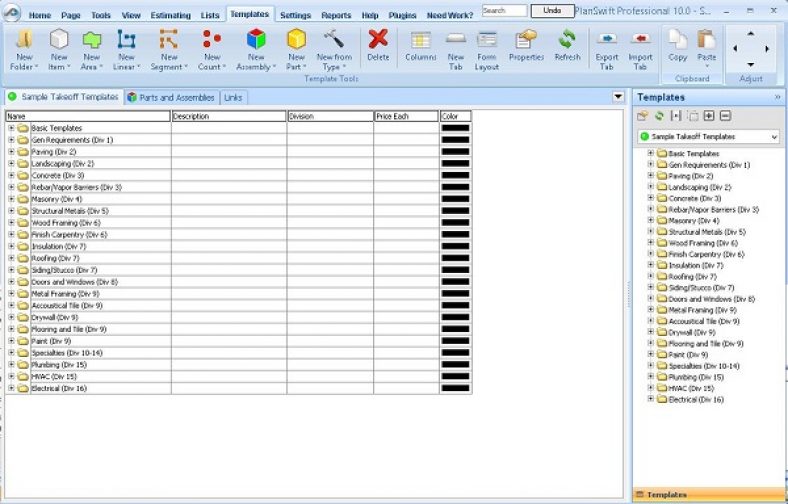Viewport: 788px width, 504px height.
Task: Switch to the Links tab
Action: click(233, 97)
